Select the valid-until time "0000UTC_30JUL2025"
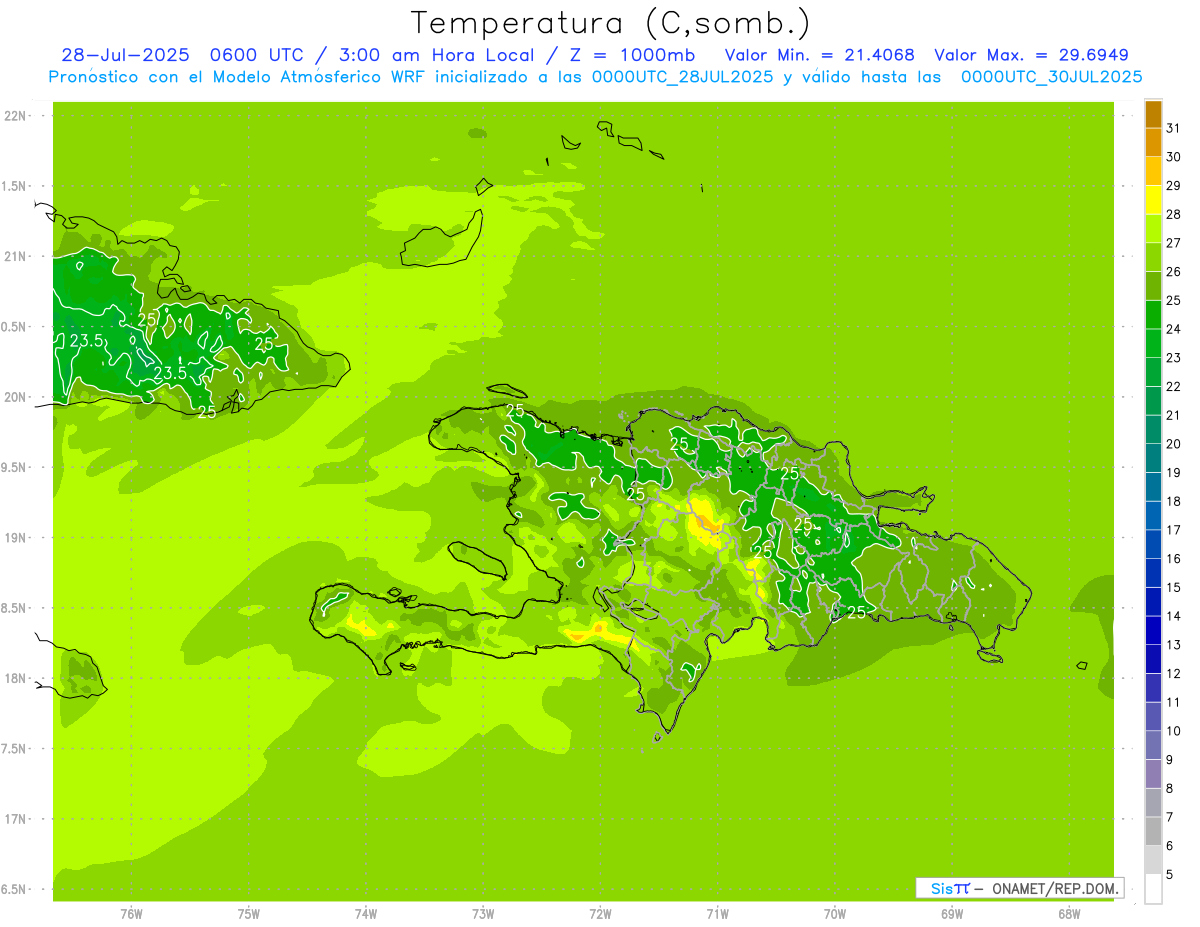 click(1051, 77)
